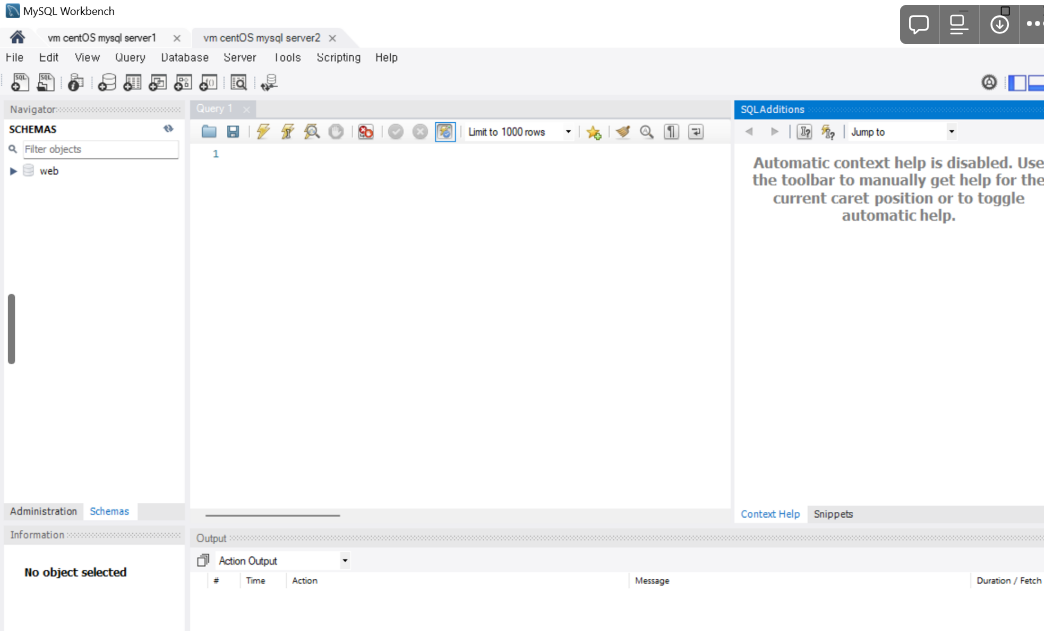
Task: Toggle auto-commit mode
Action: point(445,132)
